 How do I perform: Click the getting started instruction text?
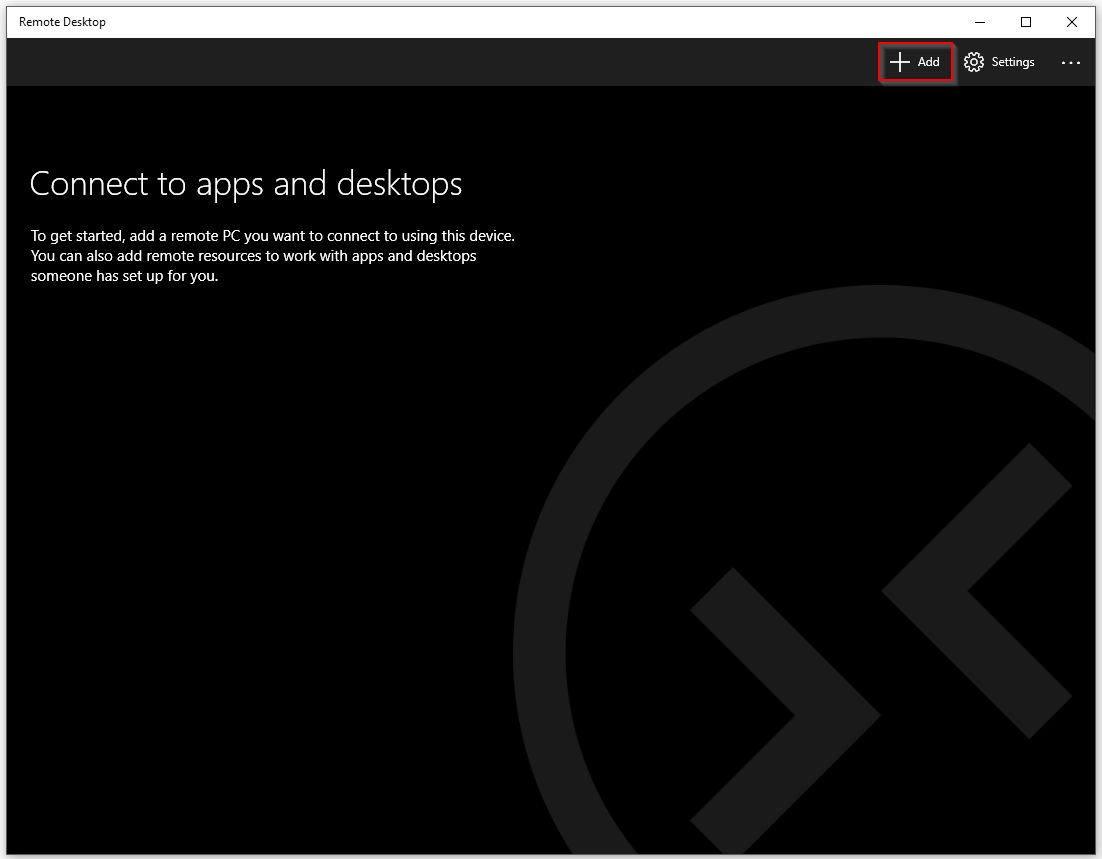pos(273,256)
